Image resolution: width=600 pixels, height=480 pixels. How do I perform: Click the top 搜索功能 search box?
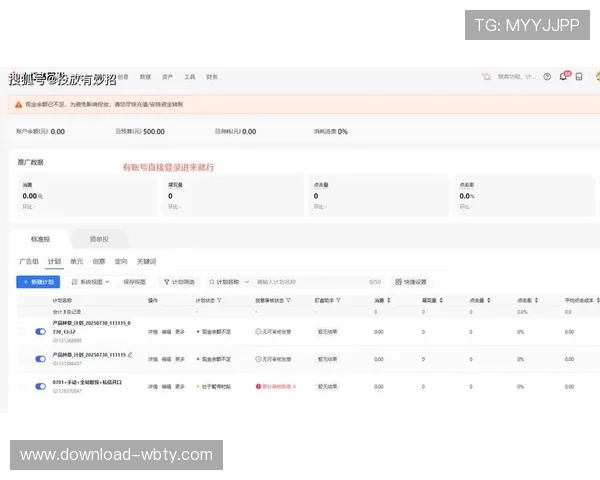pyautogui.click(x=516, y=77)
